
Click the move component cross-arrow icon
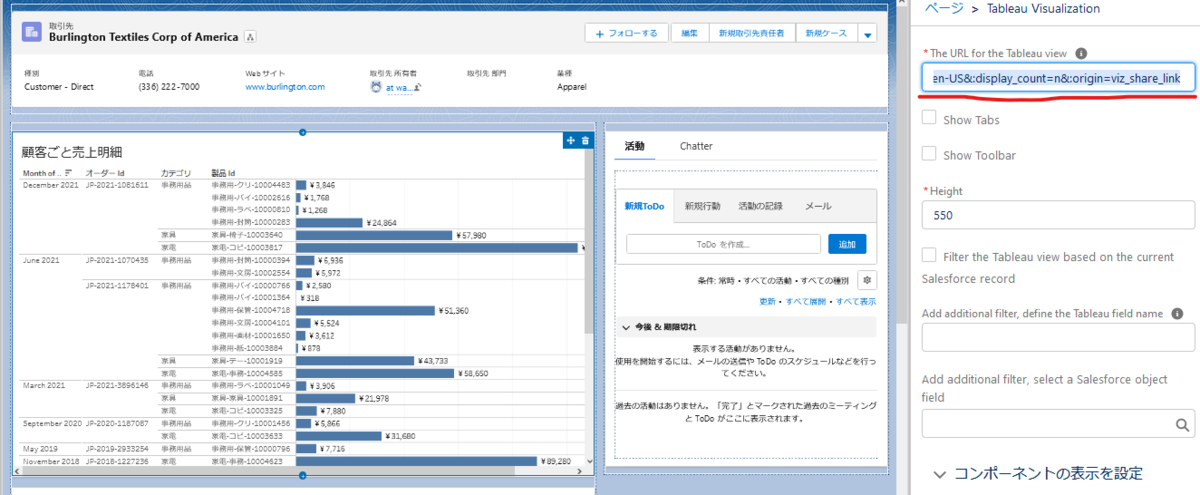[570, 141]
